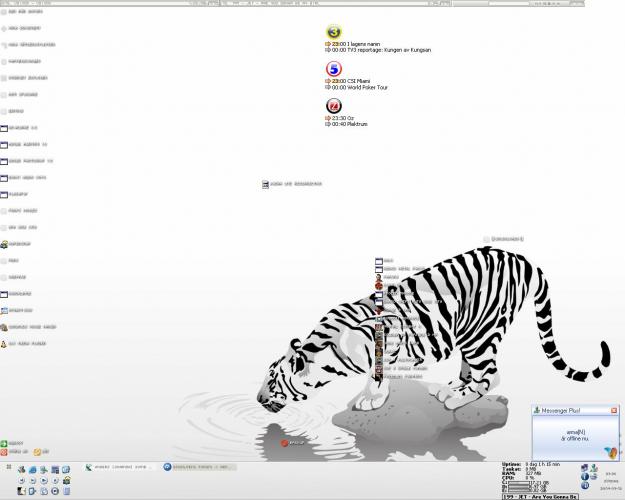Click the purple tray icon beside the Messenger figure
The height and width of the screenshot is (500, 625).
tap(584, 468)
